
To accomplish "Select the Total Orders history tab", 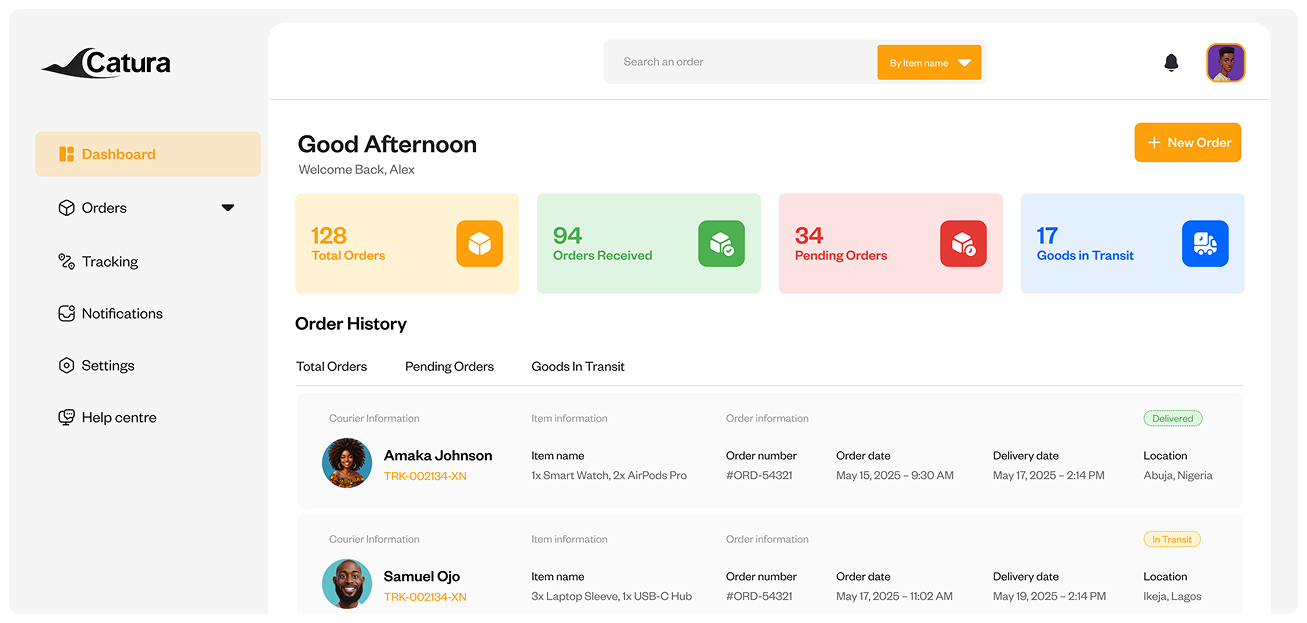I will pyautogui.click(x=331, y=367).
